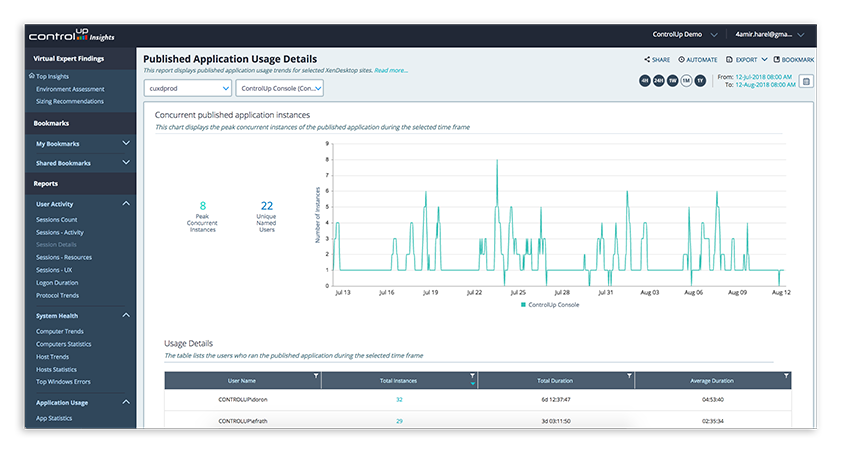Open Sizing Recommendations
The height and width of the screenshot is (451, 845).
(70, 101)
